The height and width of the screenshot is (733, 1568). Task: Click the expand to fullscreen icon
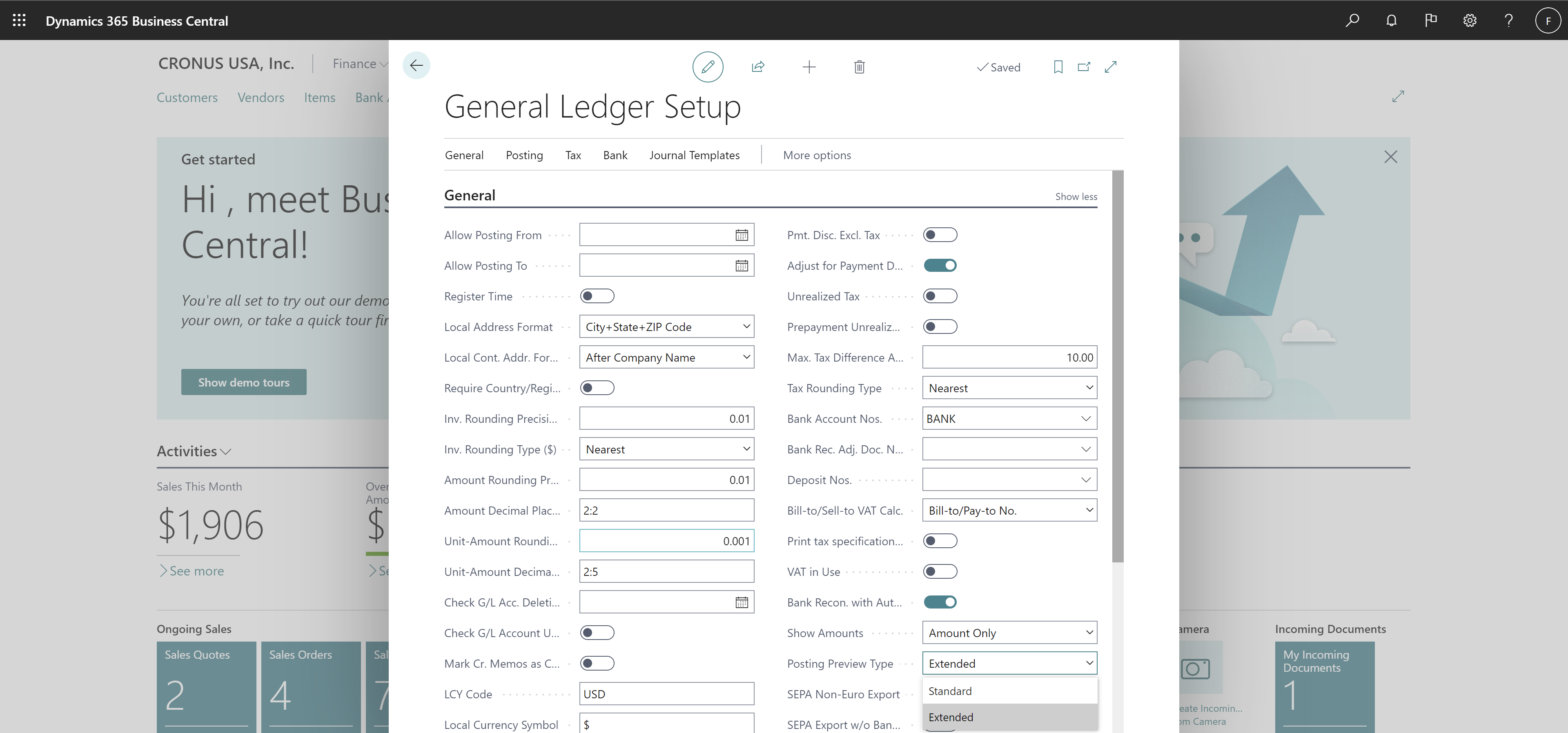point(1112,66)
